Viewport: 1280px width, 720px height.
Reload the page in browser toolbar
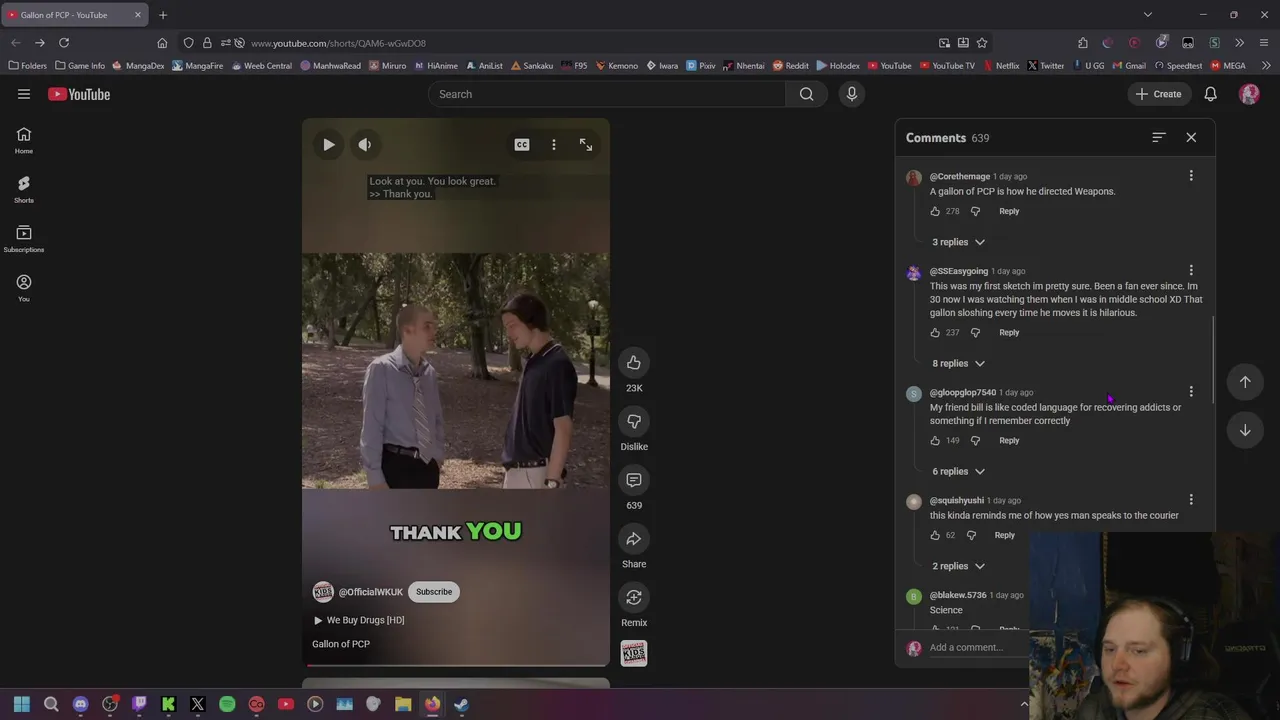[64, 43]
